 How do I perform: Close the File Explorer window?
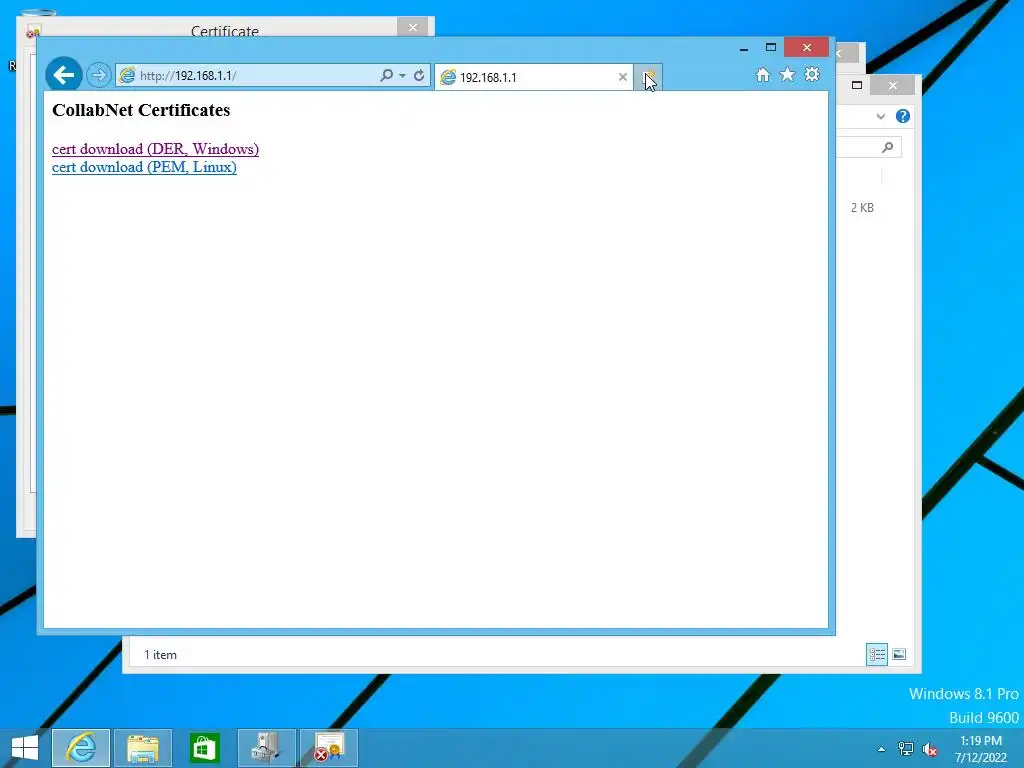pyautogui.click(x=893, y=86)
